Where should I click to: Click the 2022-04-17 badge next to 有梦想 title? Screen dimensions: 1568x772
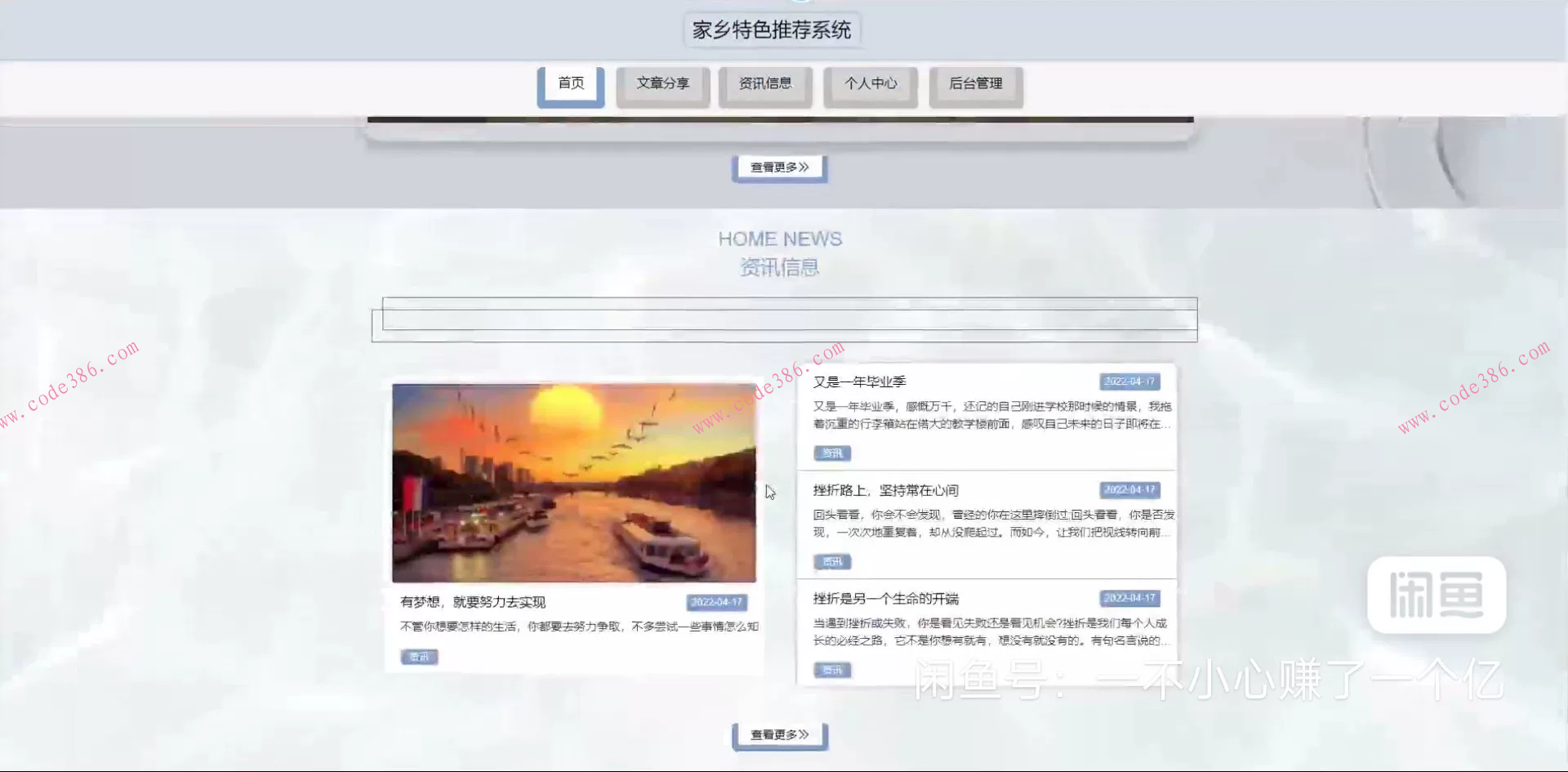coord(717,602)
